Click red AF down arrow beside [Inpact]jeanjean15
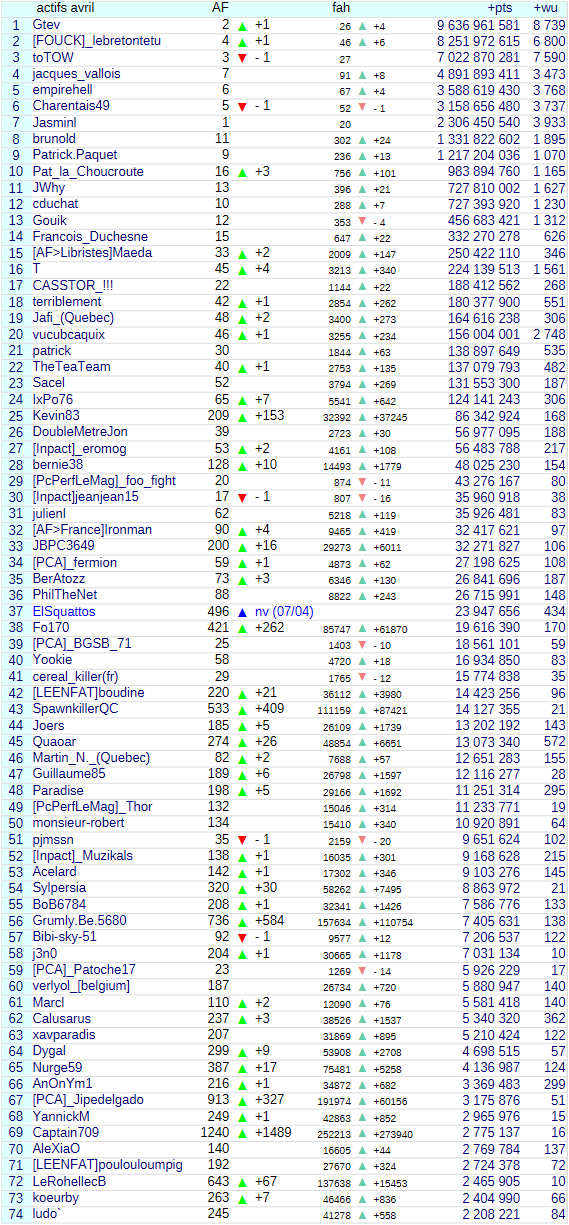The width and height of the screenshot is (569, 1225). [243, 497]
